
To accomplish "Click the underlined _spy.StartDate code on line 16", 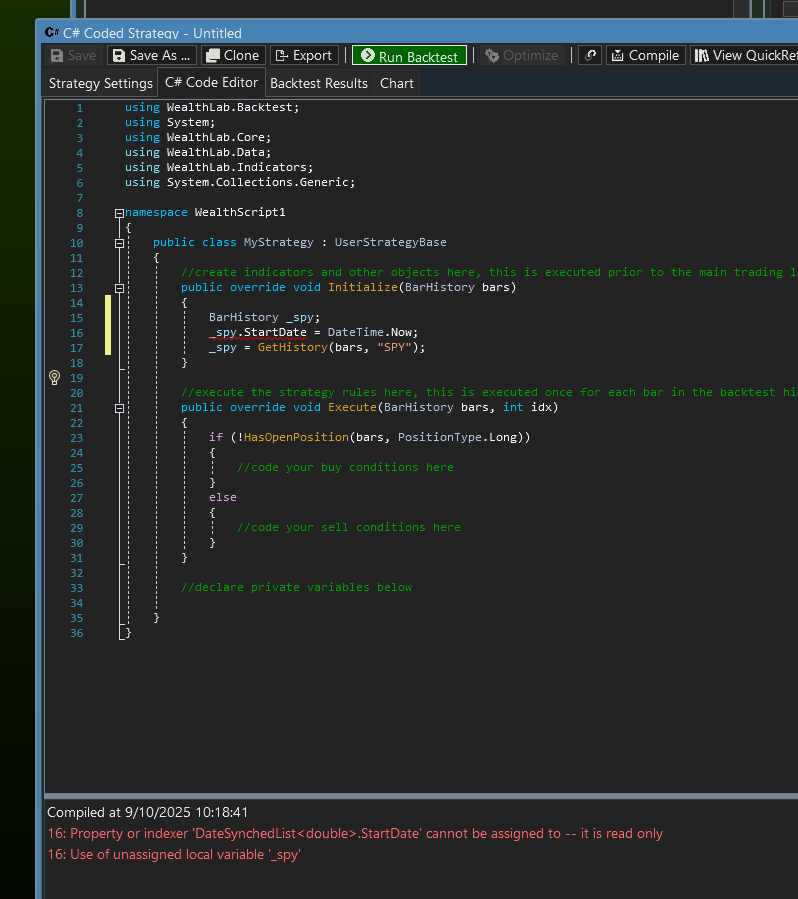I will 257,333.
